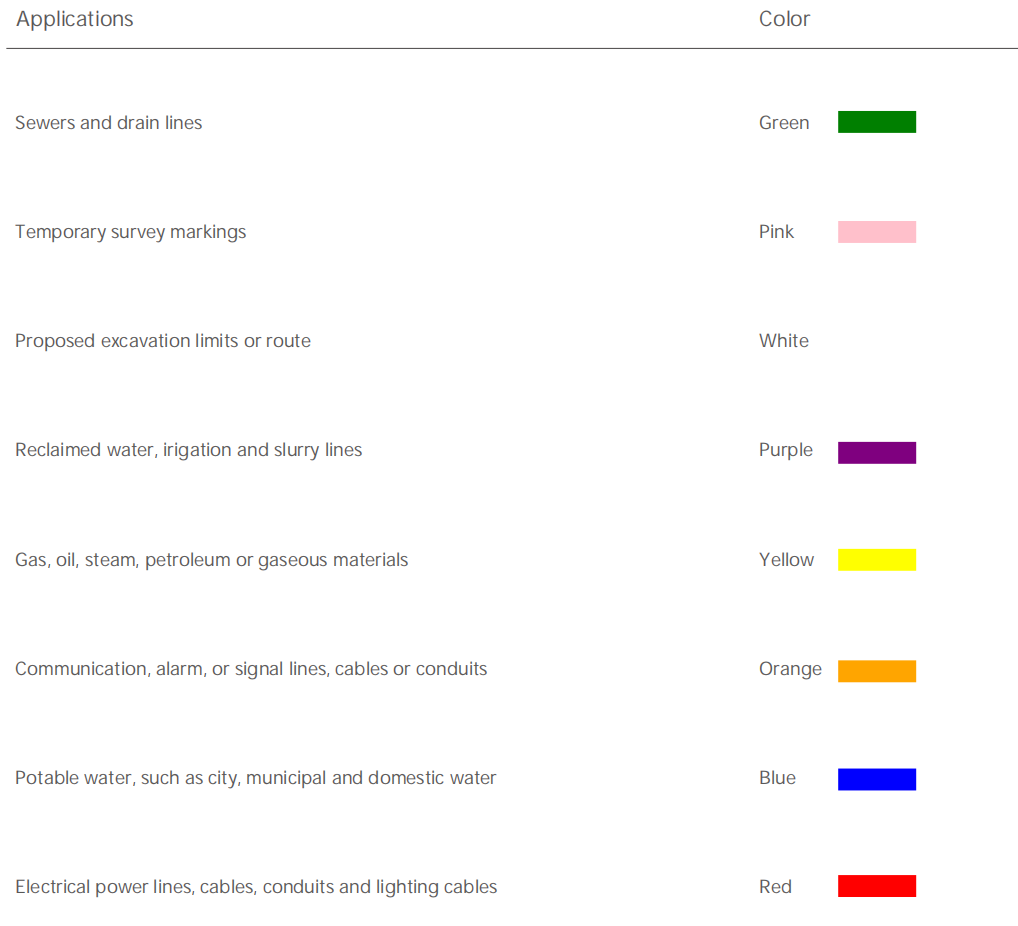
Task: Click the Orange color label
Action: [x=790, y=669]
